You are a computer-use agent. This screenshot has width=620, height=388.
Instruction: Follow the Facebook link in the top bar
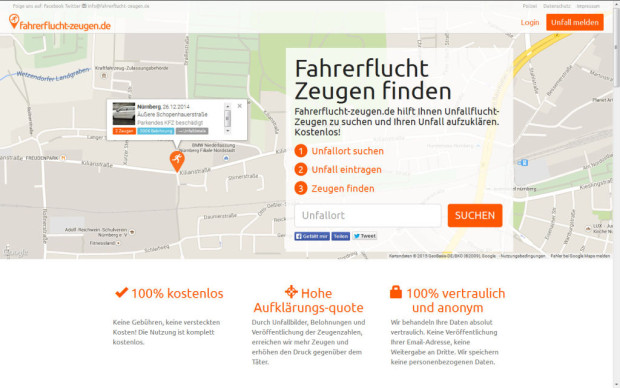(53, 6)
